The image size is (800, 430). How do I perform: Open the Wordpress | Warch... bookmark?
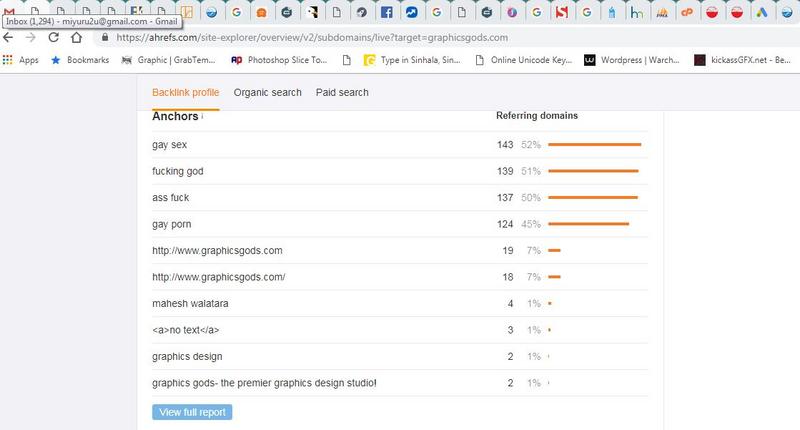(x=632, y=60)
